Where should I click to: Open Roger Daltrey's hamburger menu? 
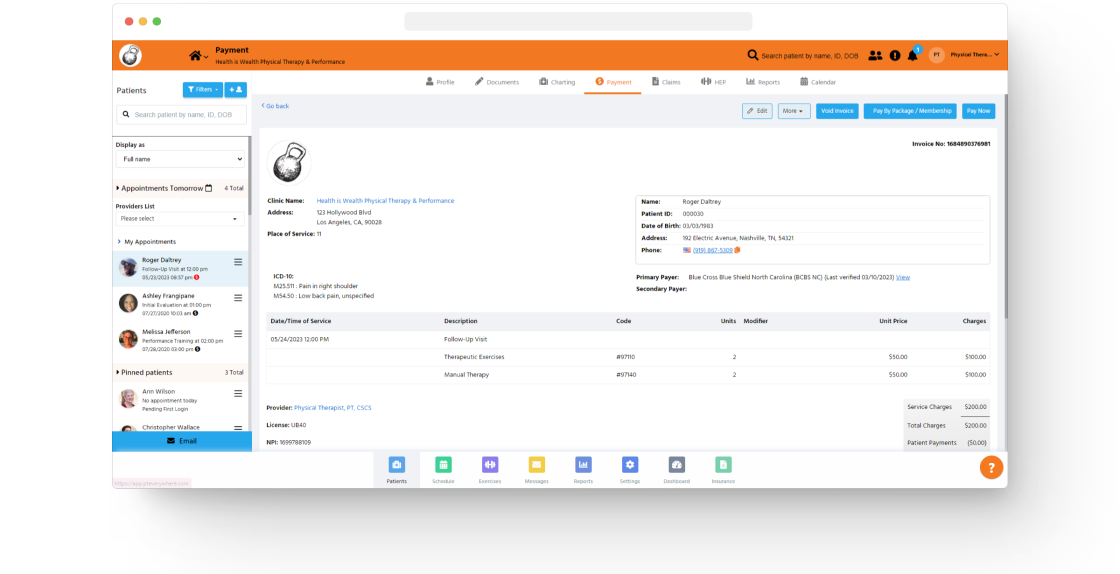tap(238, 263)
